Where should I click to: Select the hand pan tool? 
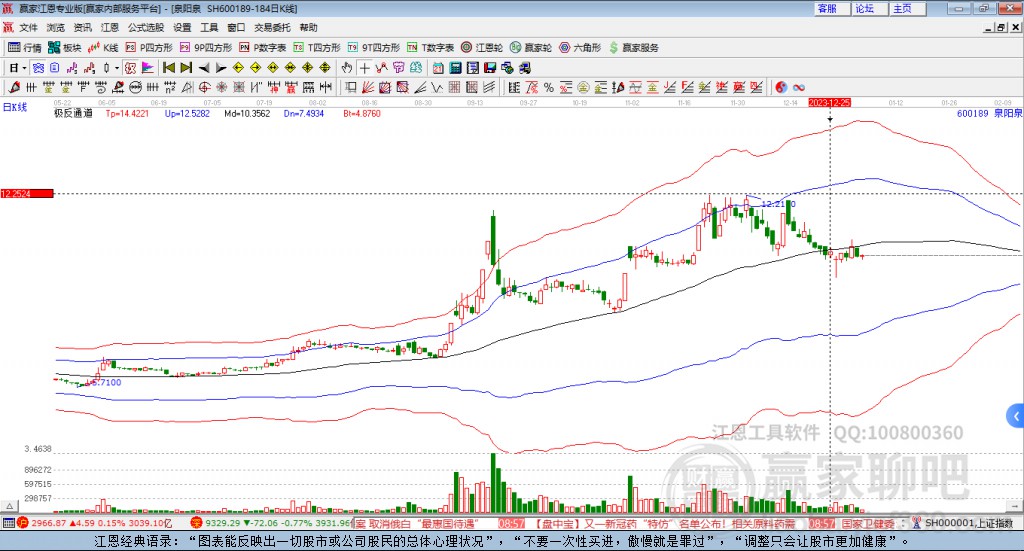pyautogui.click(x=347, y=68)
